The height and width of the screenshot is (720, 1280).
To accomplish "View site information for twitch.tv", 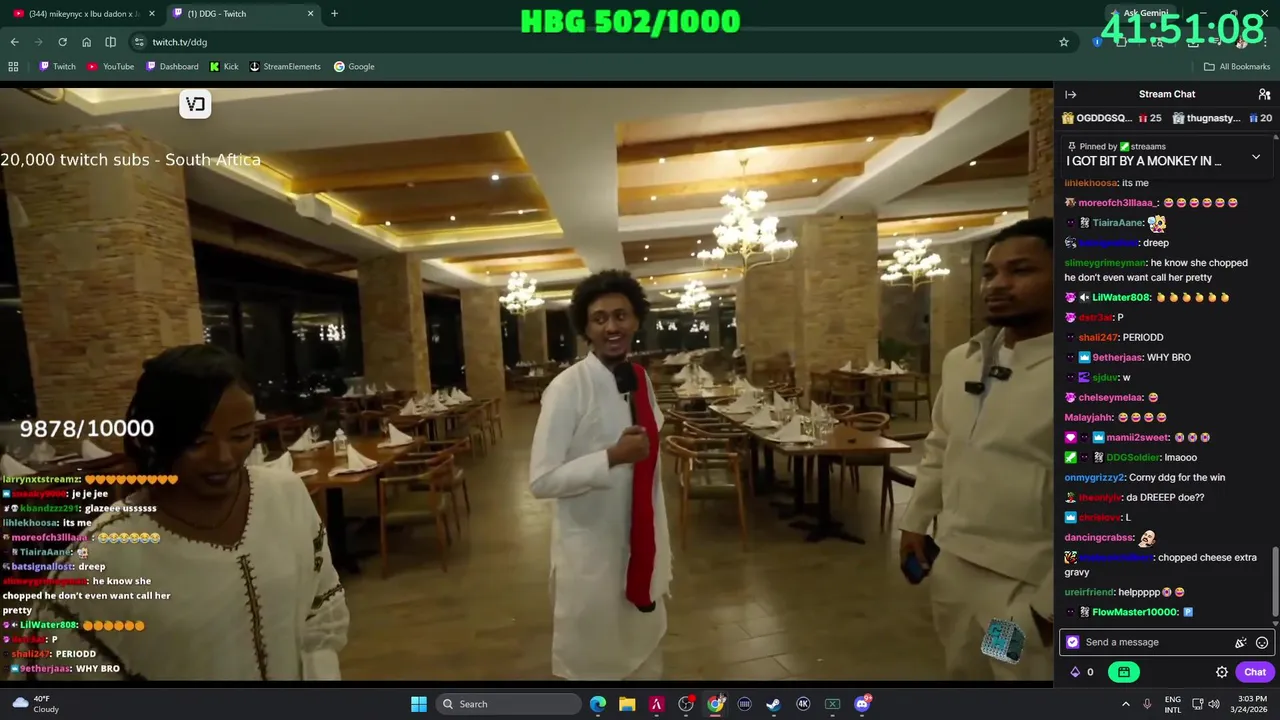I will click(139, 42).
